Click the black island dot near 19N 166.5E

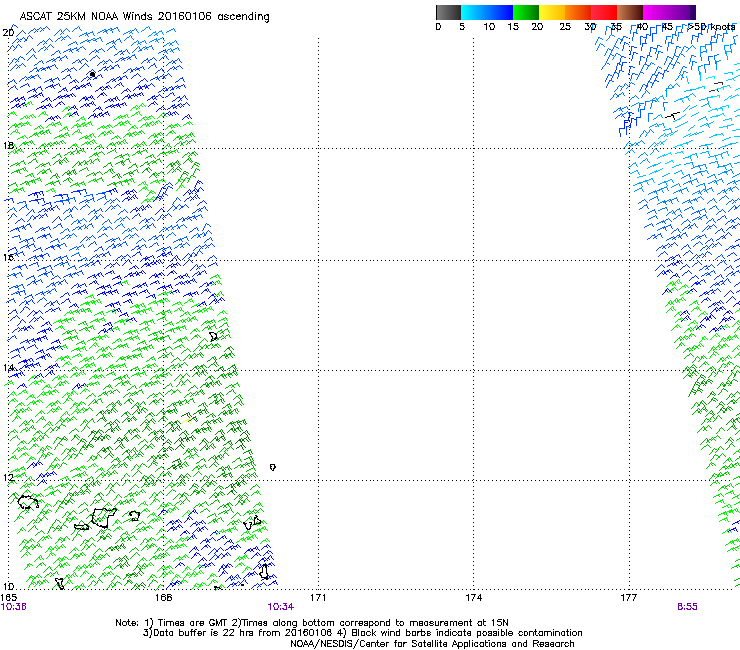[92, 74]
